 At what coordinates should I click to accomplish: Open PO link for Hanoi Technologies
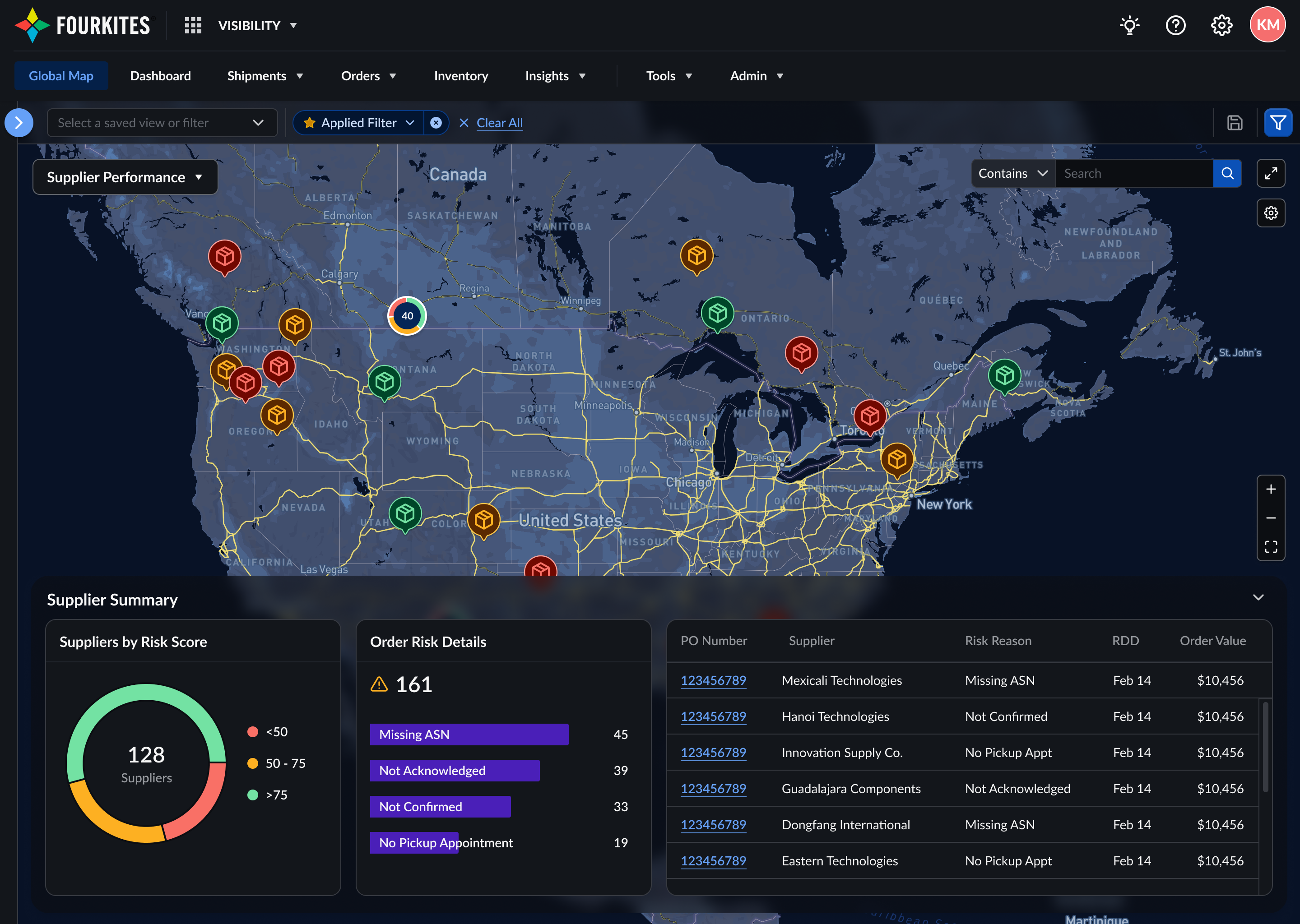(713, 716)
